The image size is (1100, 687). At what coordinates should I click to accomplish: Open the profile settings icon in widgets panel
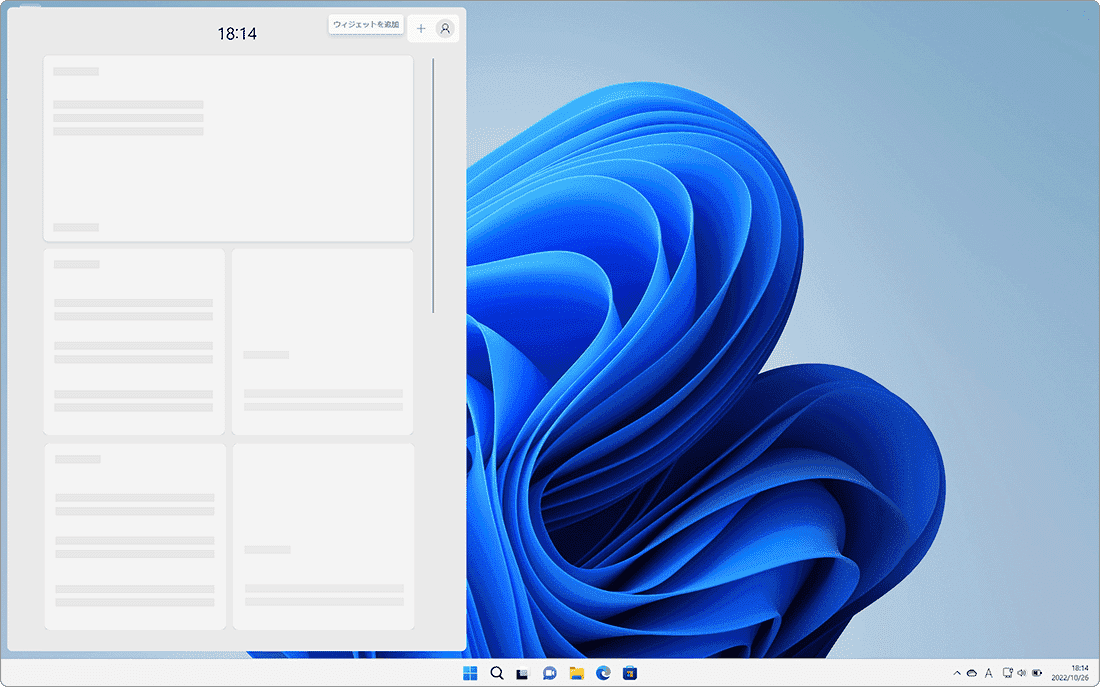click(445, 29)
